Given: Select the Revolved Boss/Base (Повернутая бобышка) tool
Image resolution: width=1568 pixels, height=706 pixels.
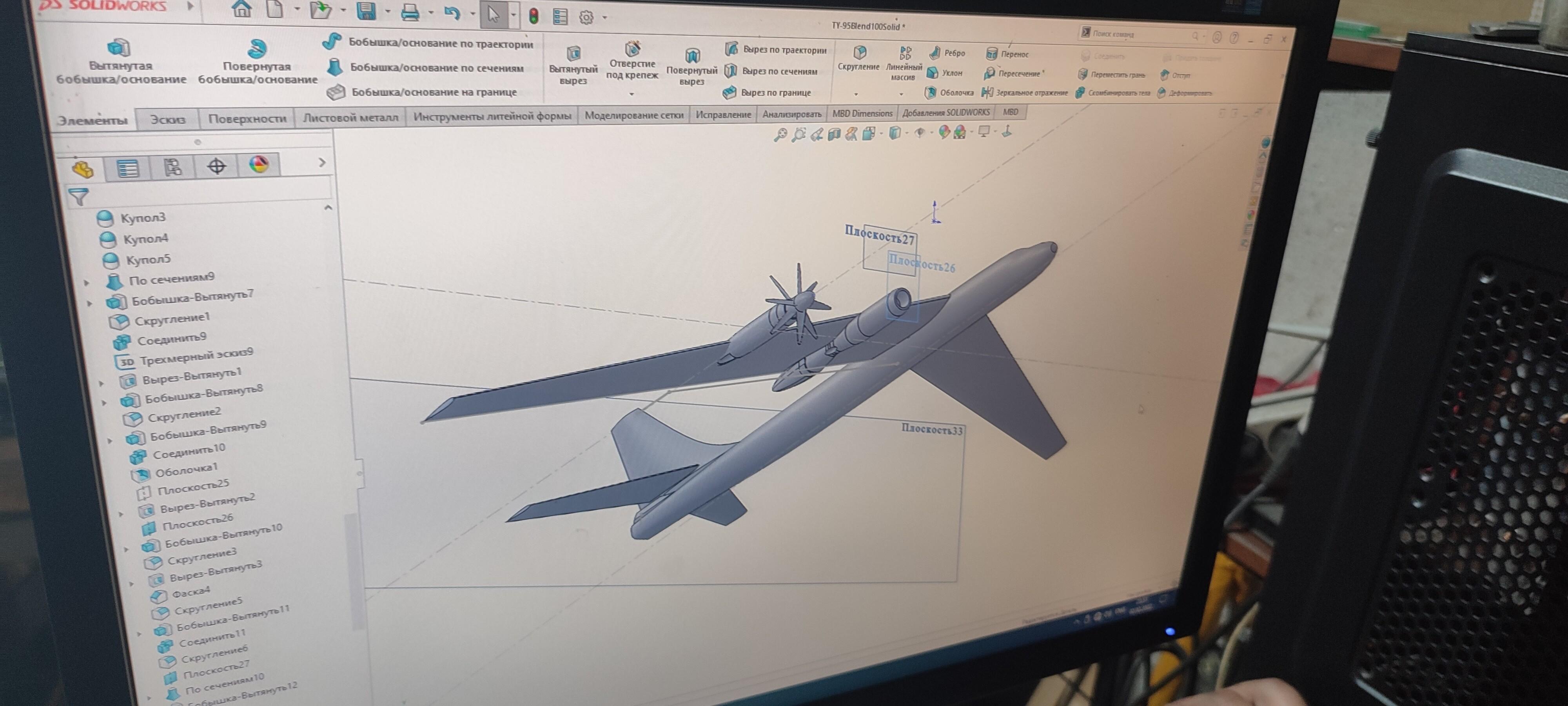Looking at the screenshot, I should click(x=258, y=48).
